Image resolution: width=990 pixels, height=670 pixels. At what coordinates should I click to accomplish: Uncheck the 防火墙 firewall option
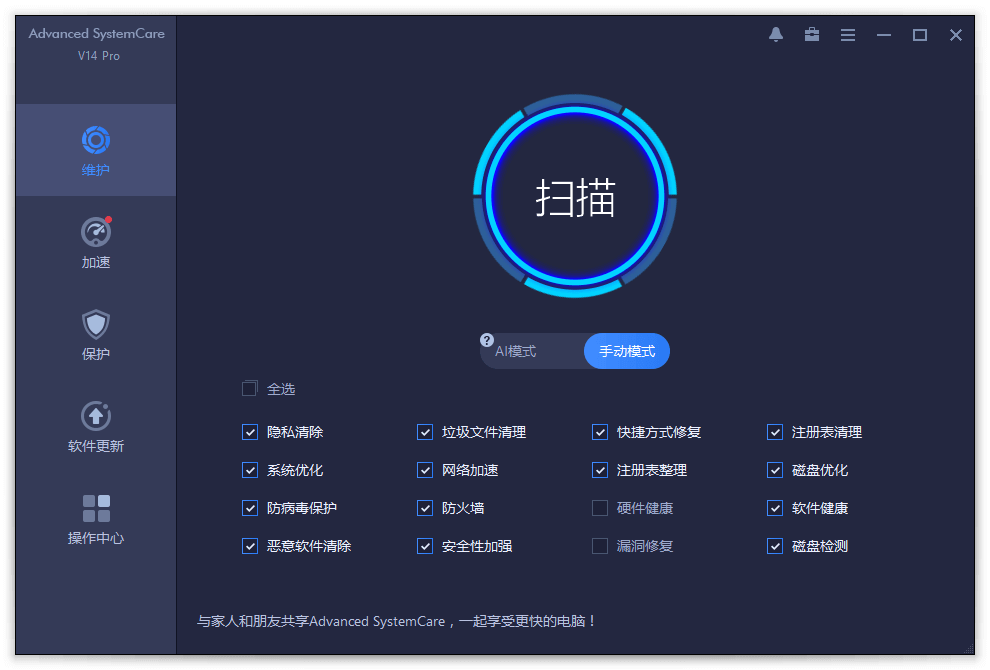pyautogui.click(x=424, y=508)
